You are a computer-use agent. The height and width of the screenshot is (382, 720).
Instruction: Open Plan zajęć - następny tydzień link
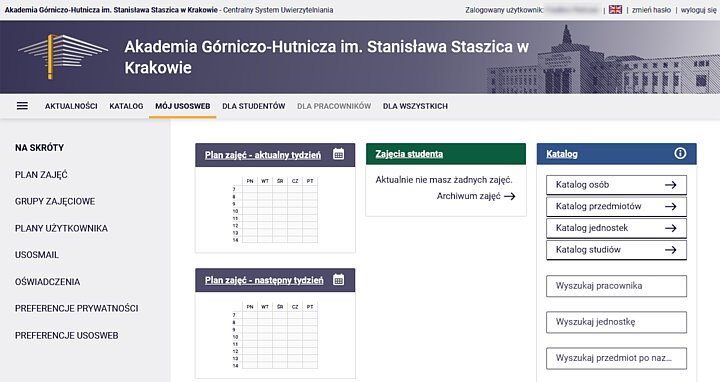tap(264, 281)
